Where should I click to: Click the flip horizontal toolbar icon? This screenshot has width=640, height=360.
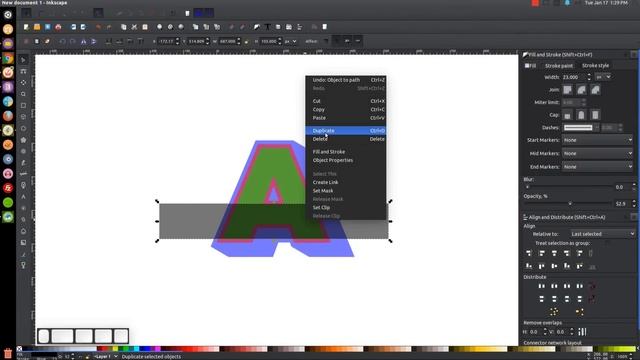(x=84, y=41)
